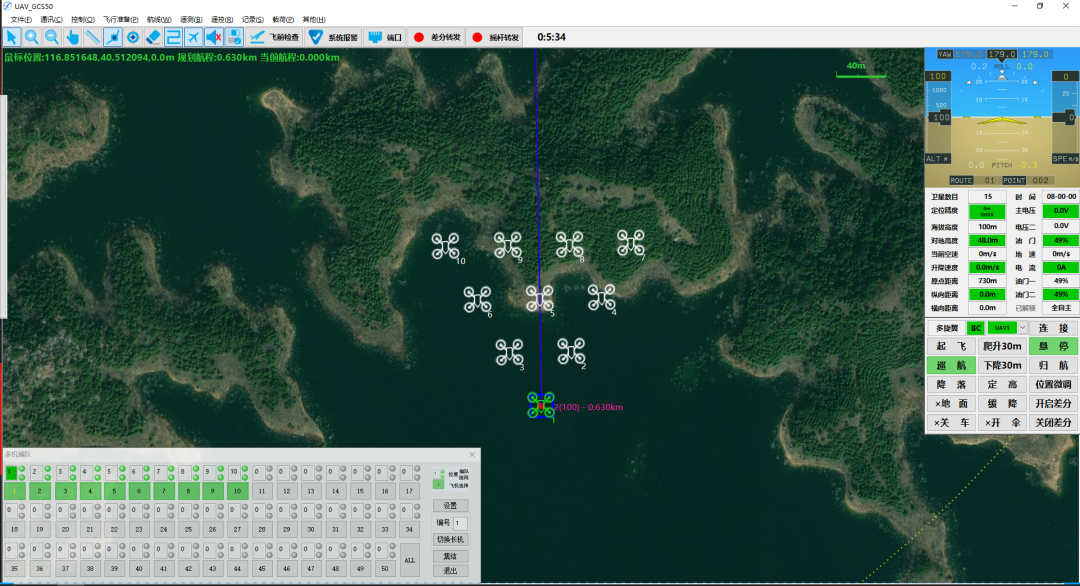
Task: Select all drones with ALL button
Action: [409, 560]
